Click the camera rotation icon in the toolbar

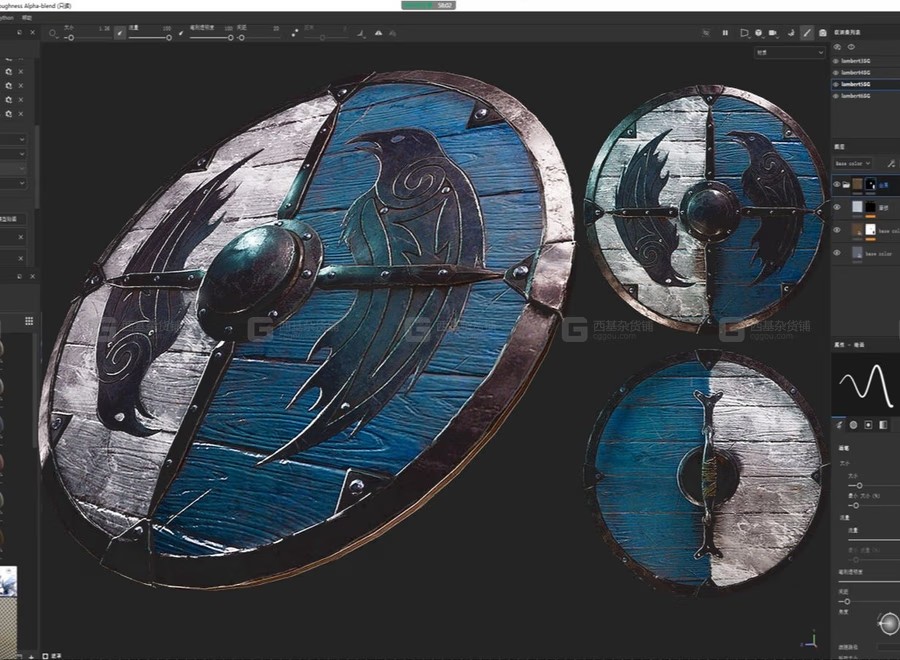click(x=791, y=33)
